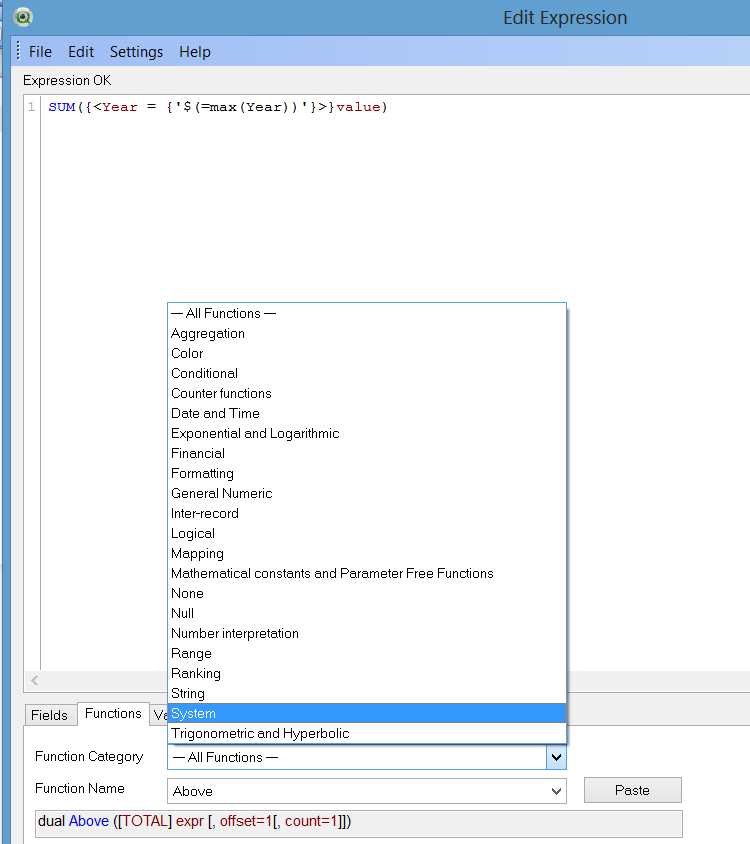Click the Paste button
This screenshot has width=750, height=844.
[x=633, y=790]
